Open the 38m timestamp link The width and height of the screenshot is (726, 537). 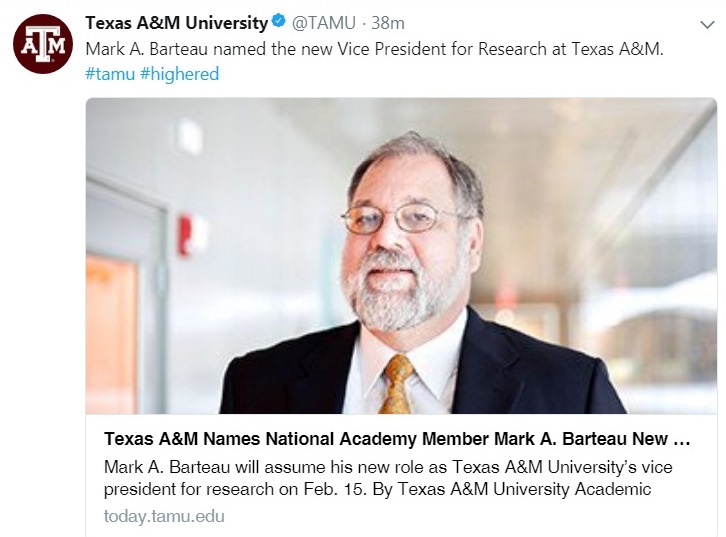click(x=388, y=23)
